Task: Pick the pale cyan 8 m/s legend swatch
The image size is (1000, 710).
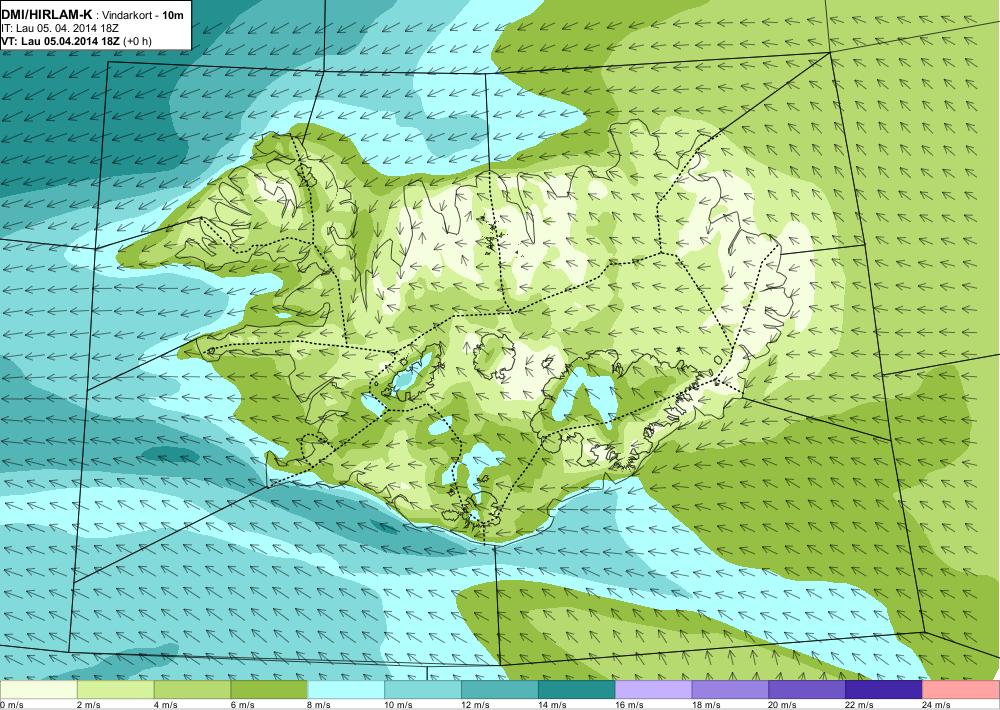Action: pos(346,690)
